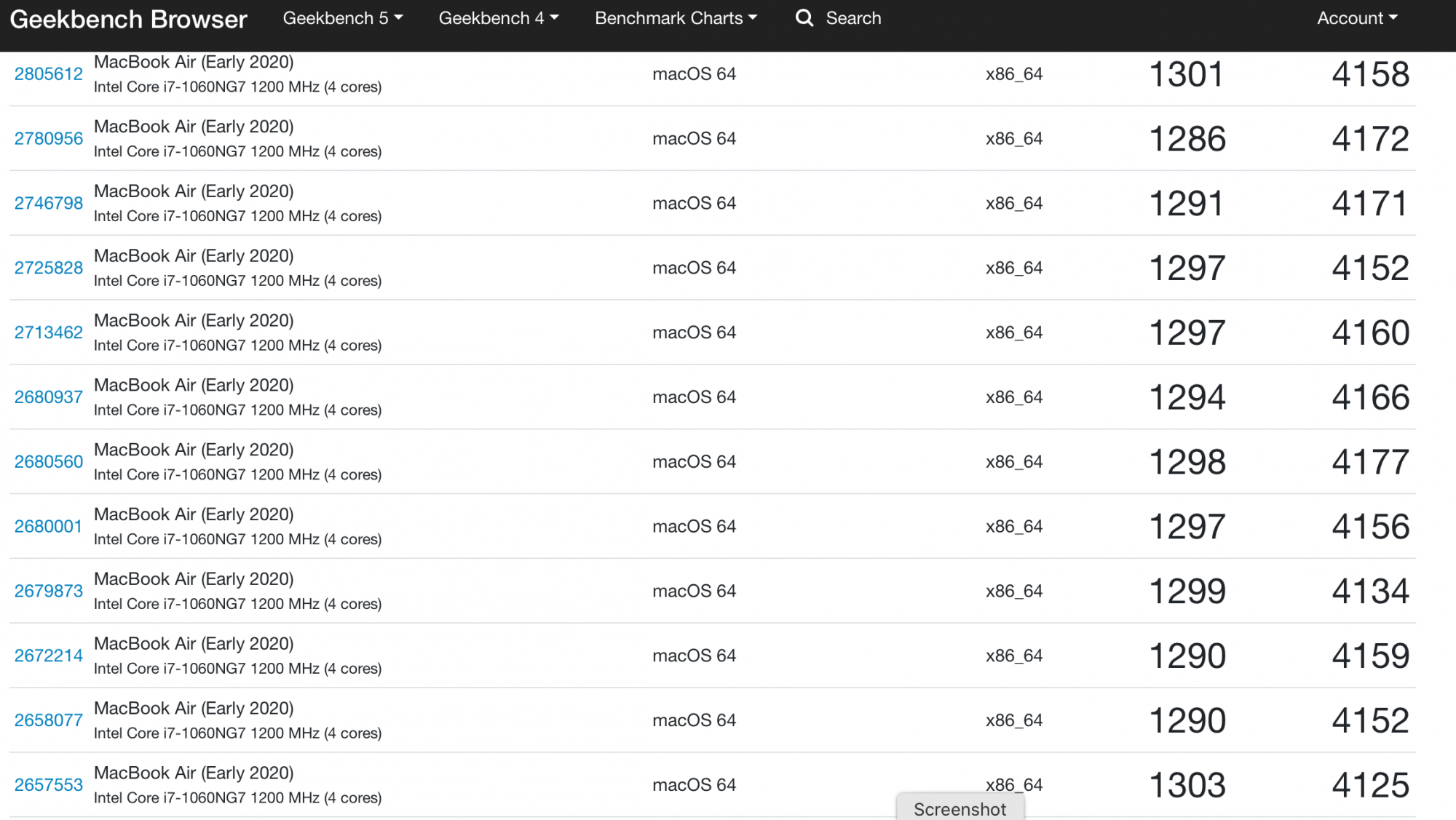Expand the Geekbench 4 dropdown
The width and height of the screenshot is (1456, 820).
point(498,18)
